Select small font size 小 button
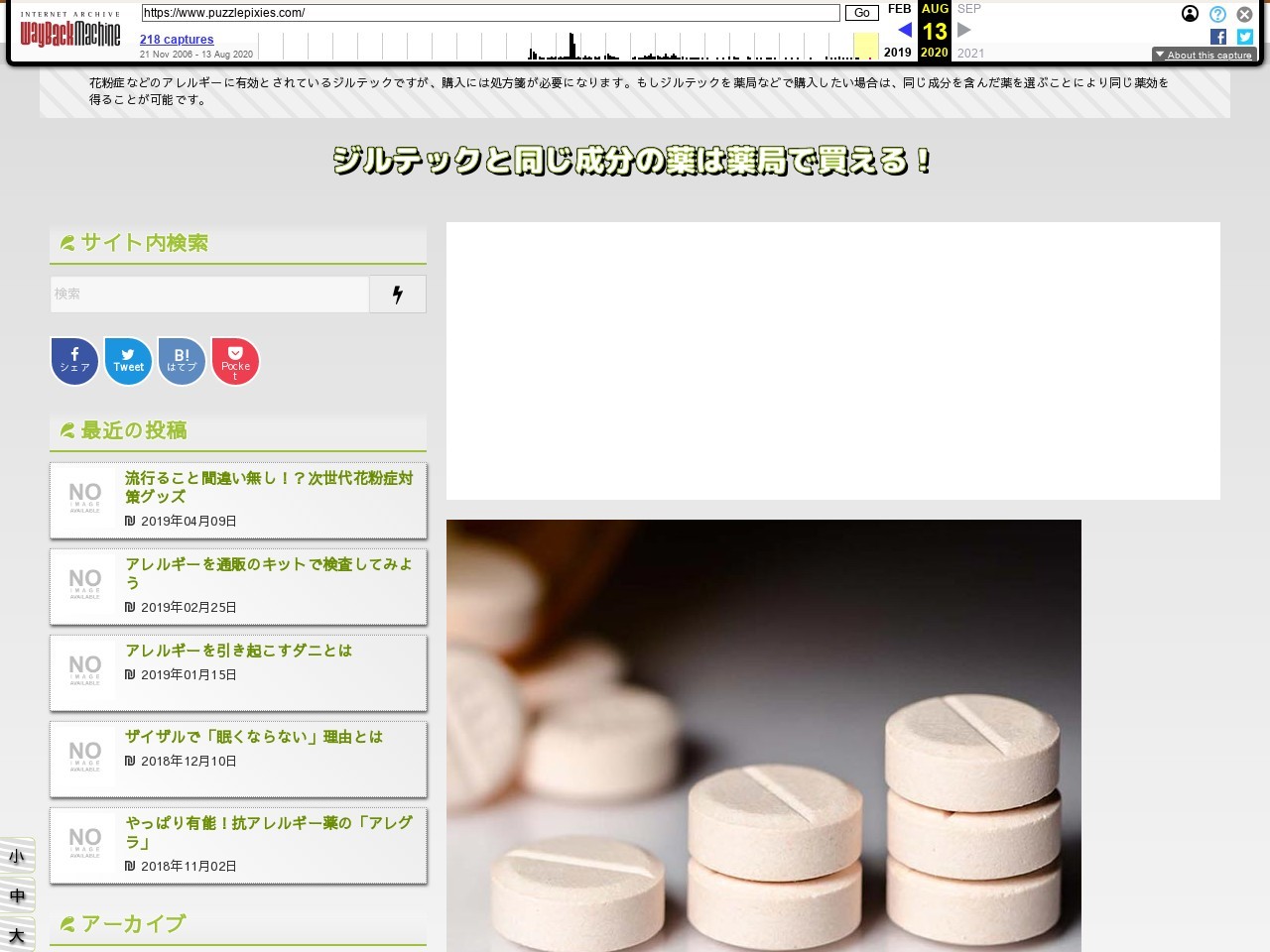The height and width of the screenshot is (952, 1270). [x=17, y=856]
